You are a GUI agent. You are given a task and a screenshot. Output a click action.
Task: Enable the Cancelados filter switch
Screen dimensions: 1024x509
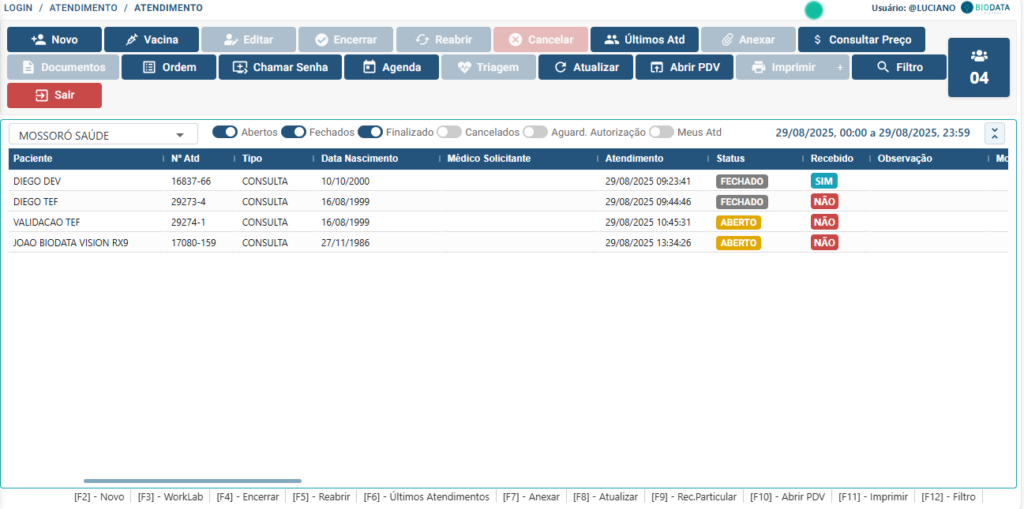pyautogui.click(x=449, y=132)
